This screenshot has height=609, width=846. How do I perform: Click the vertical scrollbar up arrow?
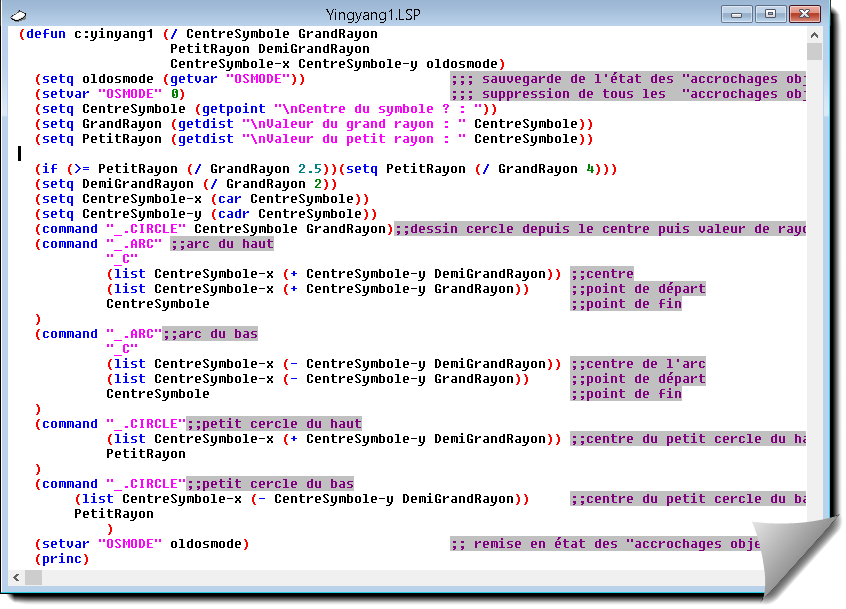pos(814,34)
